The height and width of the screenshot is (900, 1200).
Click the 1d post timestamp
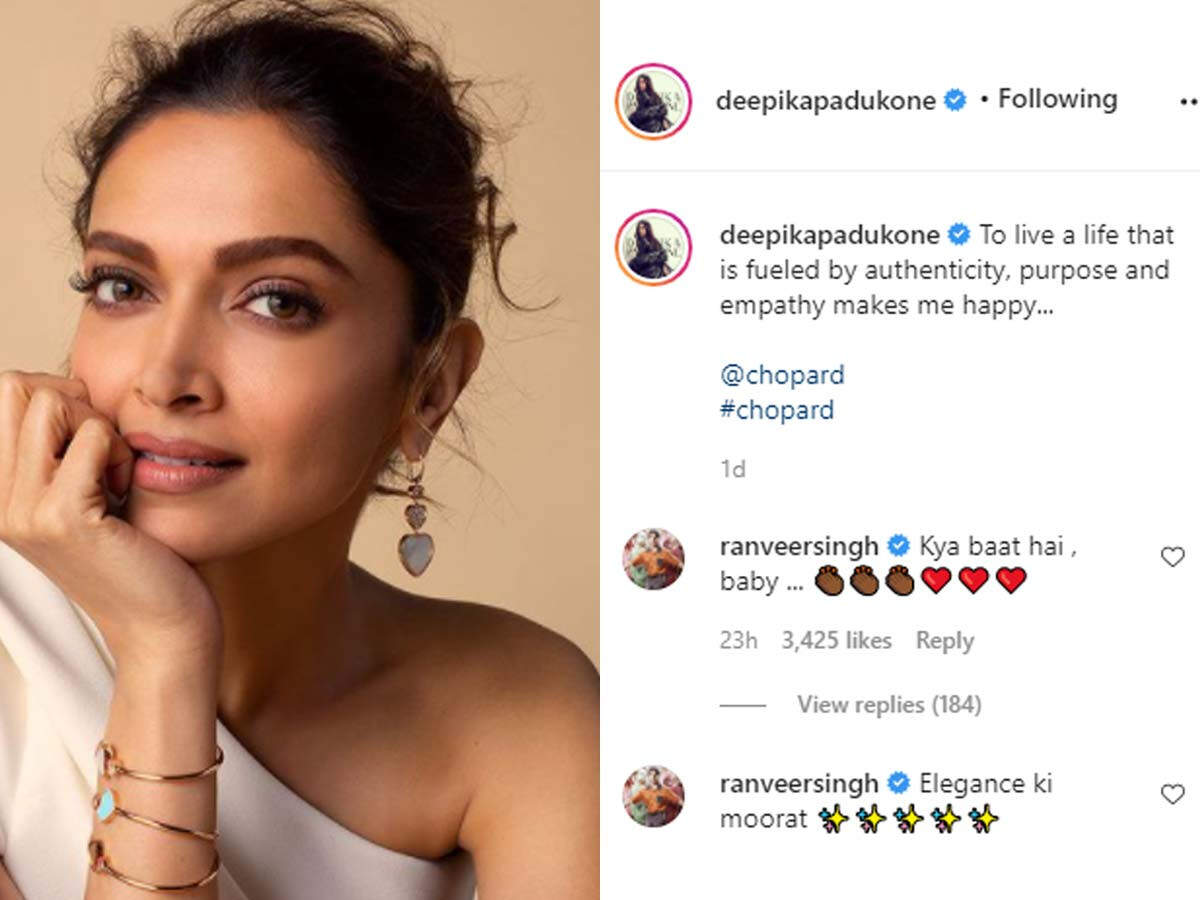point(733,469)
